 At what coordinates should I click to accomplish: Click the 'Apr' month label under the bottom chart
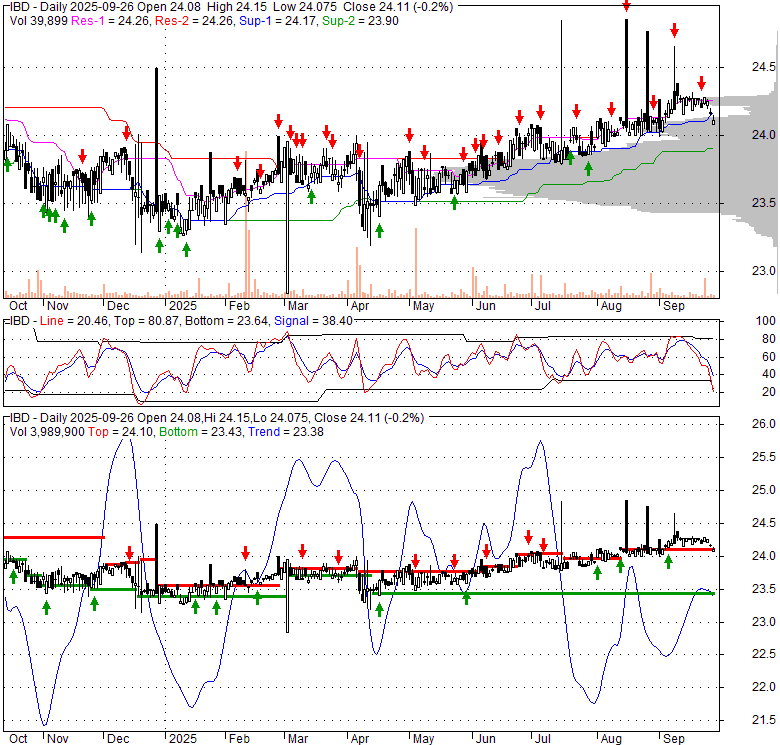(x=360, y=739)
